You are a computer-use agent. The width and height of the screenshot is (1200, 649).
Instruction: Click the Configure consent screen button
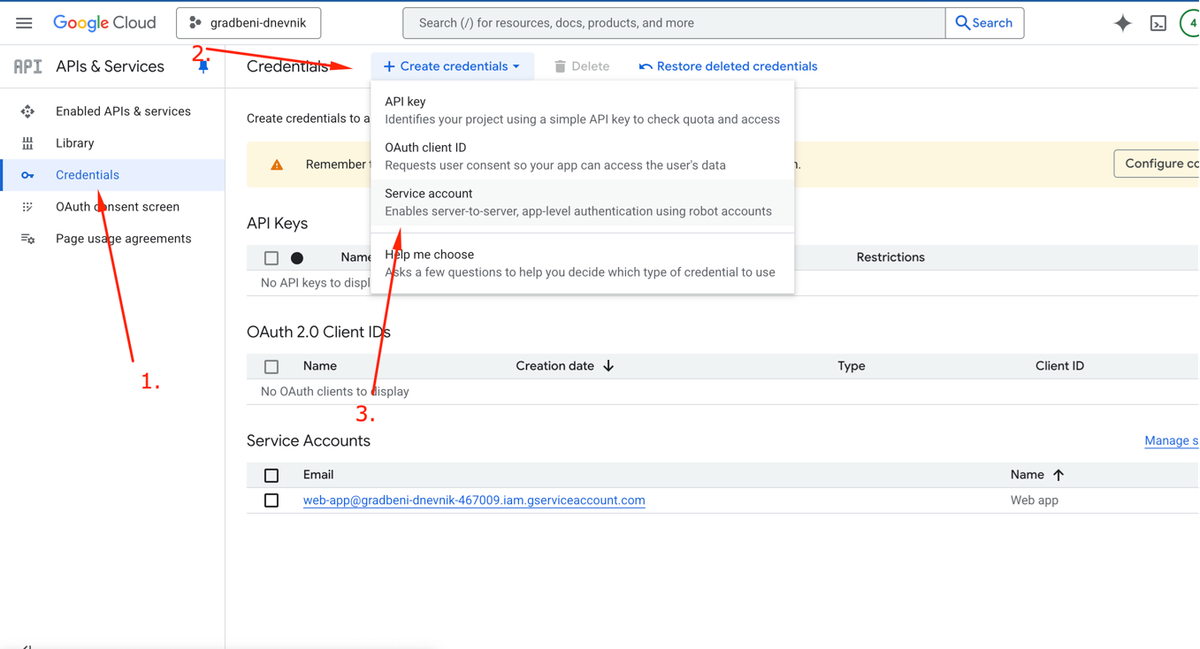pyautogui.click(x=1157, y=163)
